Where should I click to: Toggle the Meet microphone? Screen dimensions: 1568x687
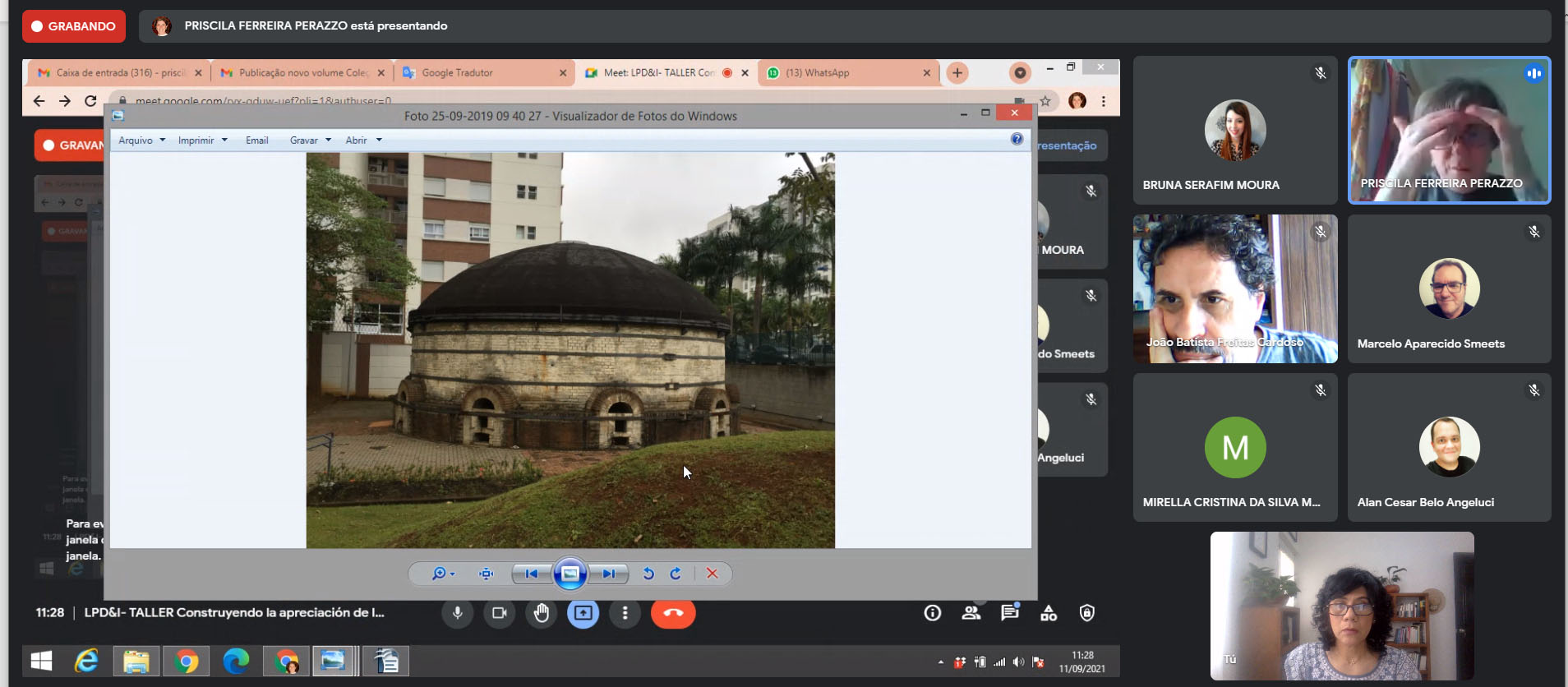click(x=458, y=613)
